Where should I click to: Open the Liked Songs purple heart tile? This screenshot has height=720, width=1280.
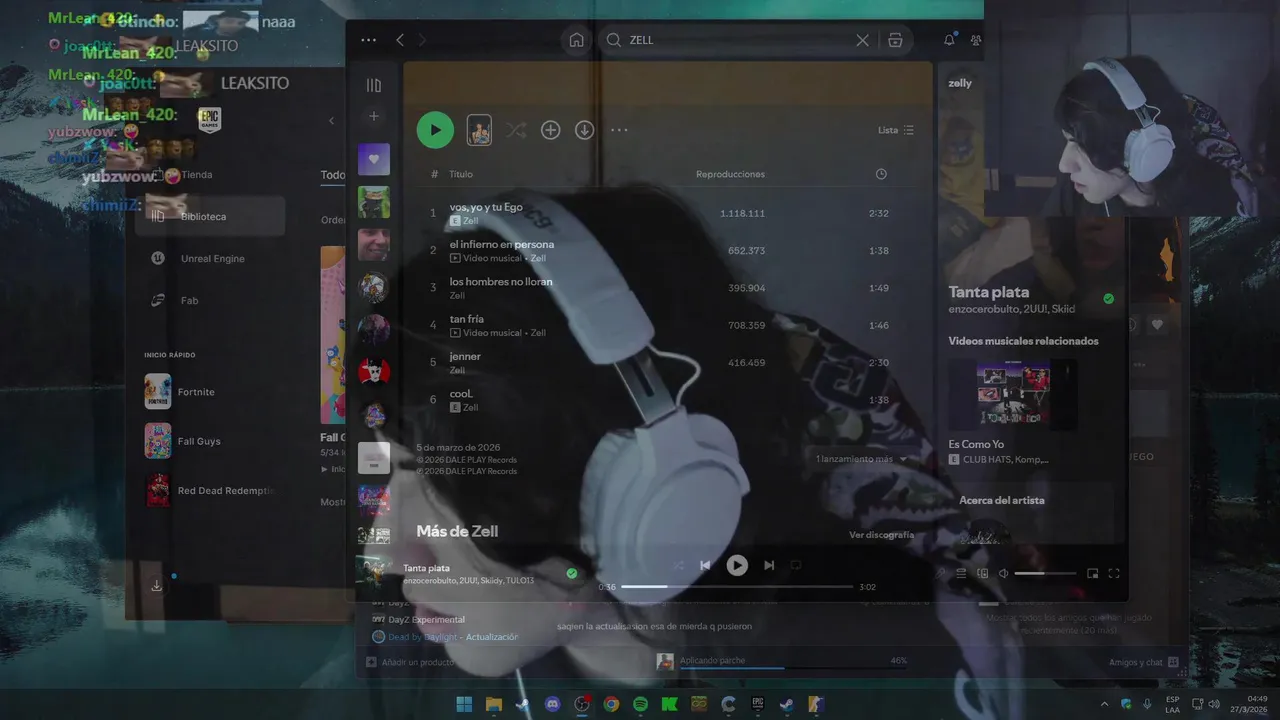pyautogui.click(x=374, y=159)
